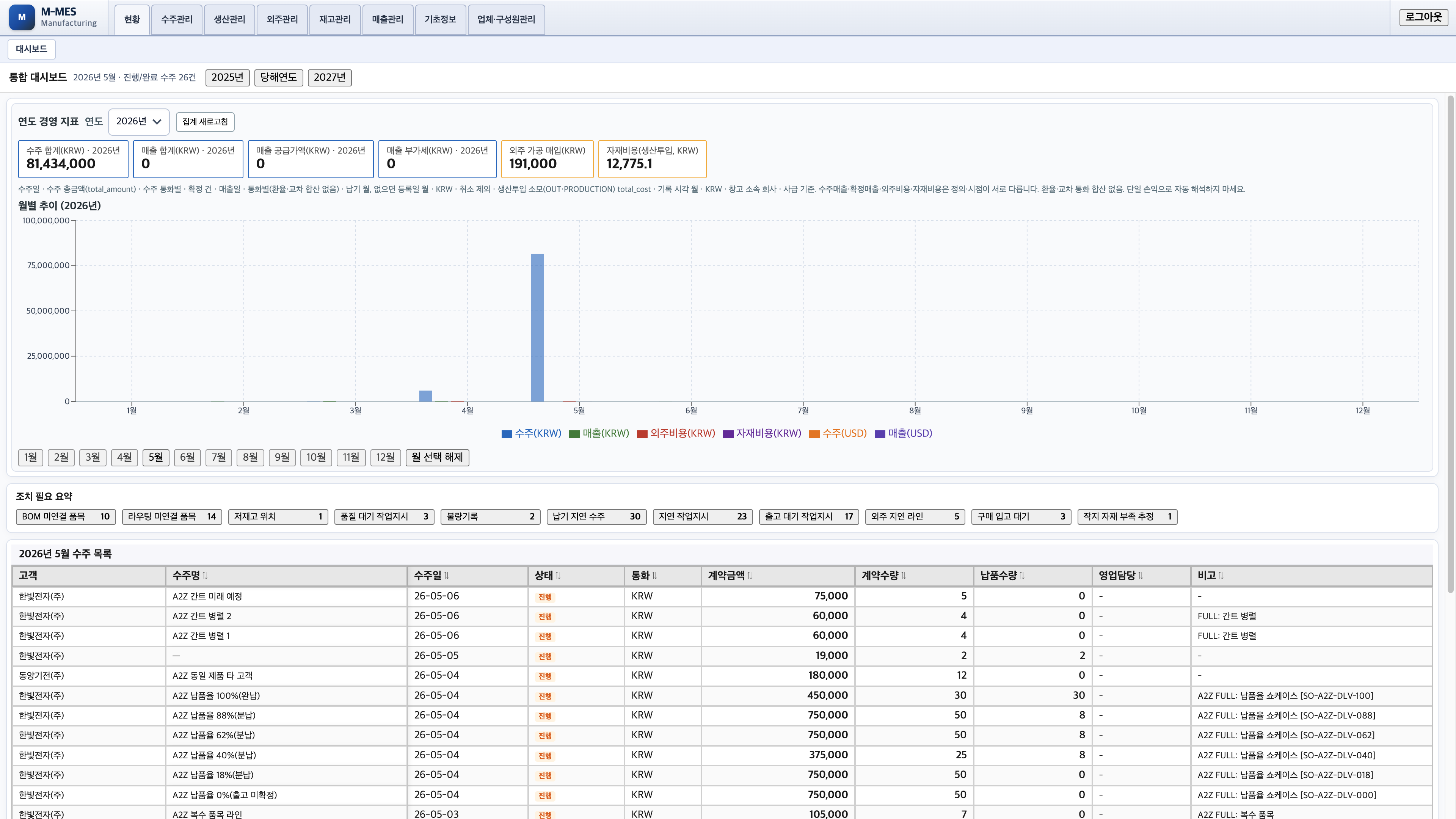The height and width of the screenshot is (819, 1456).
Task: Select the 8월 month filter
Action: pyautogui.click(x=250, y=457)
